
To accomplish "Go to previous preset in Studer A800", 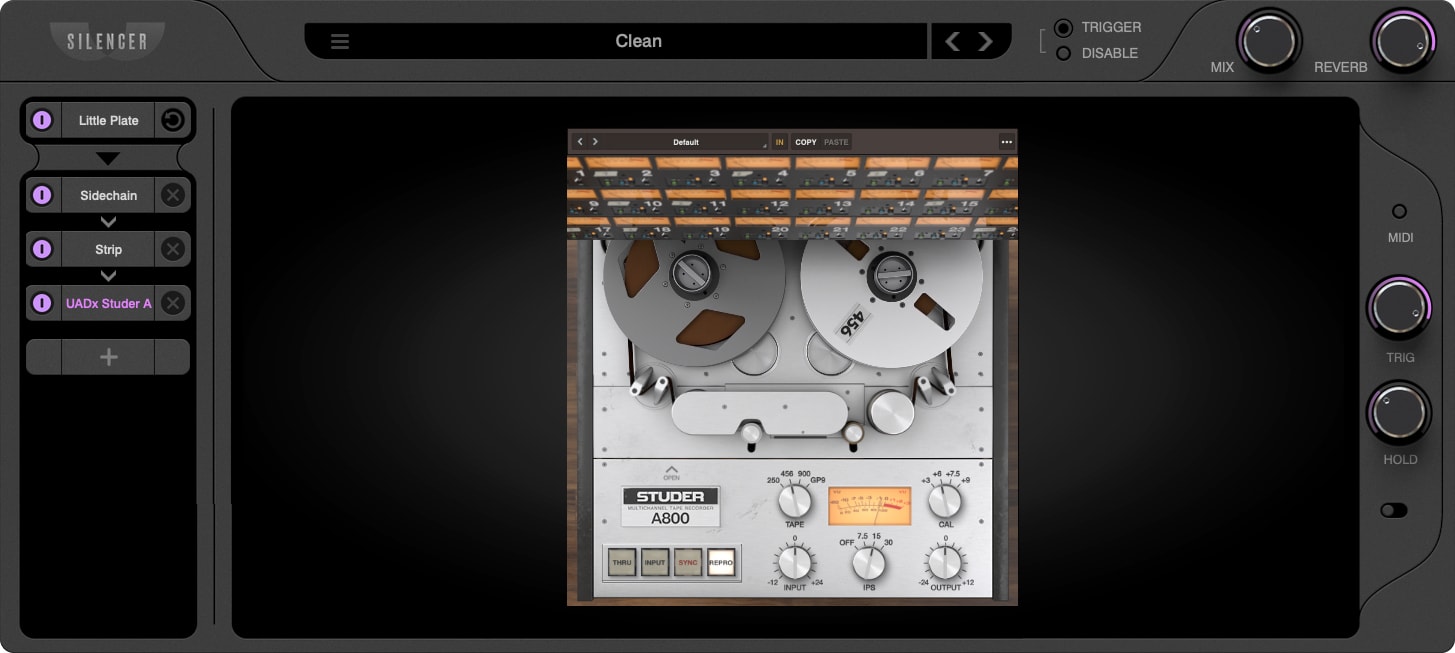I will pos(578,142).
